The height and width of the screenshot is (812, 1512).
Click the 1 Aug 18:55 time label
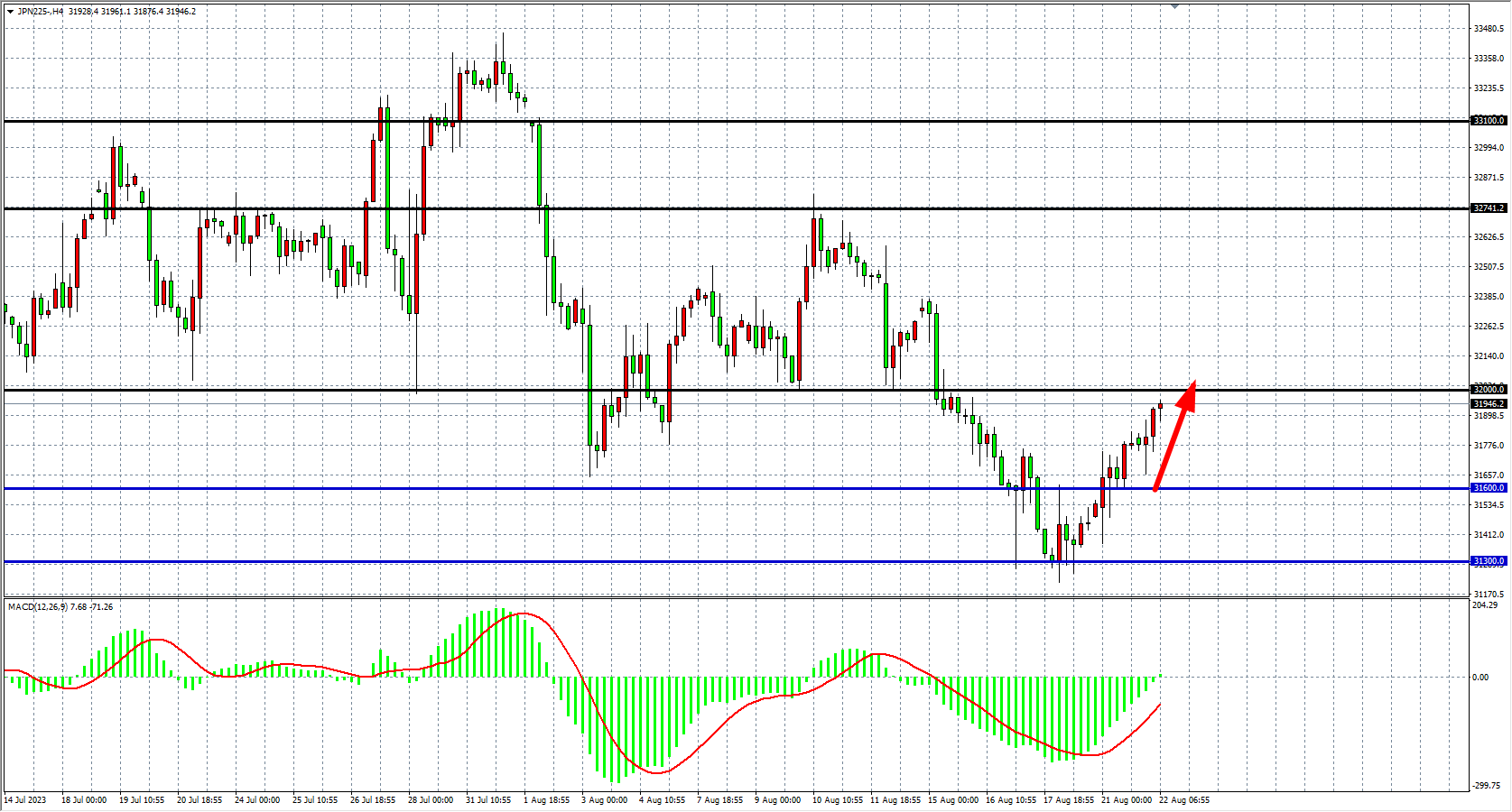click(546, 800)
